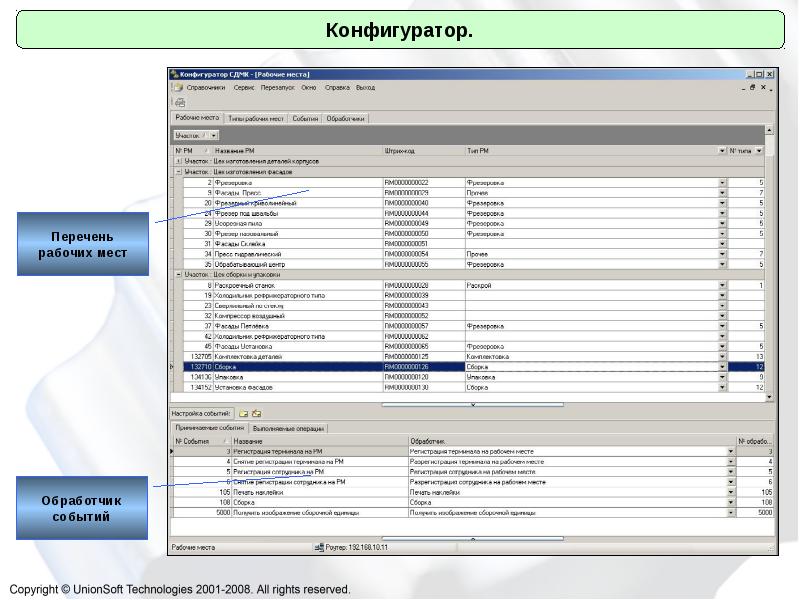Collapse the Цех изготовления фасадов group
This screenshot has height=600, width=800.
pyautogui.click(x=178, y=171)
